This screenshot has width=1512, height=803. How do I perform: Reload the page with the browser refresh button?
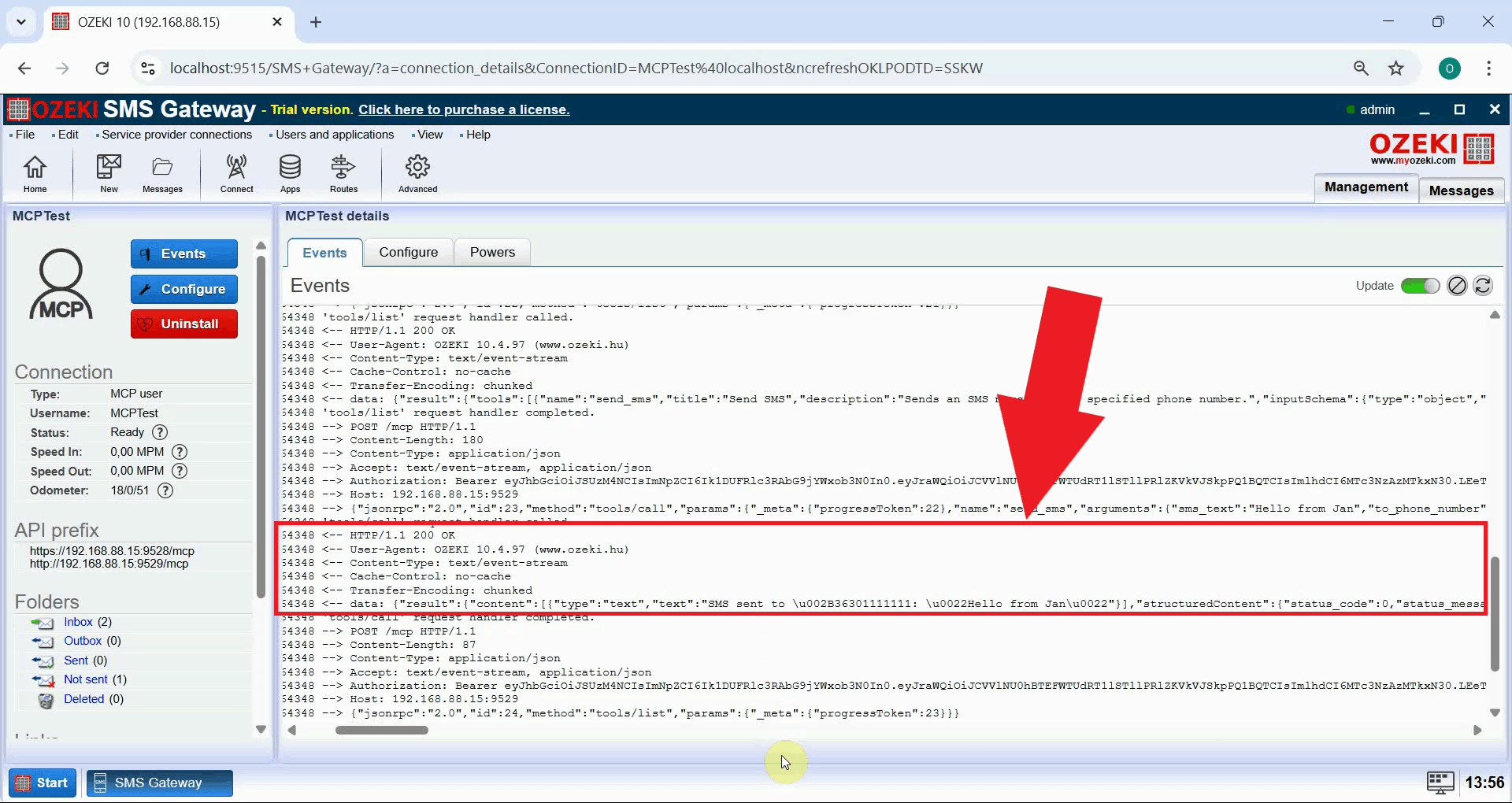102,68
